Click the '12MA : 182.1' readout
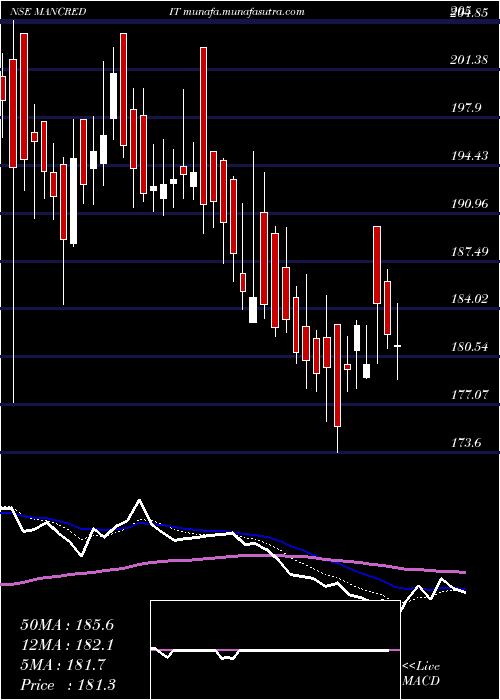Image resolution: width=500 pixels, height=700 pixels. point(67,645)
